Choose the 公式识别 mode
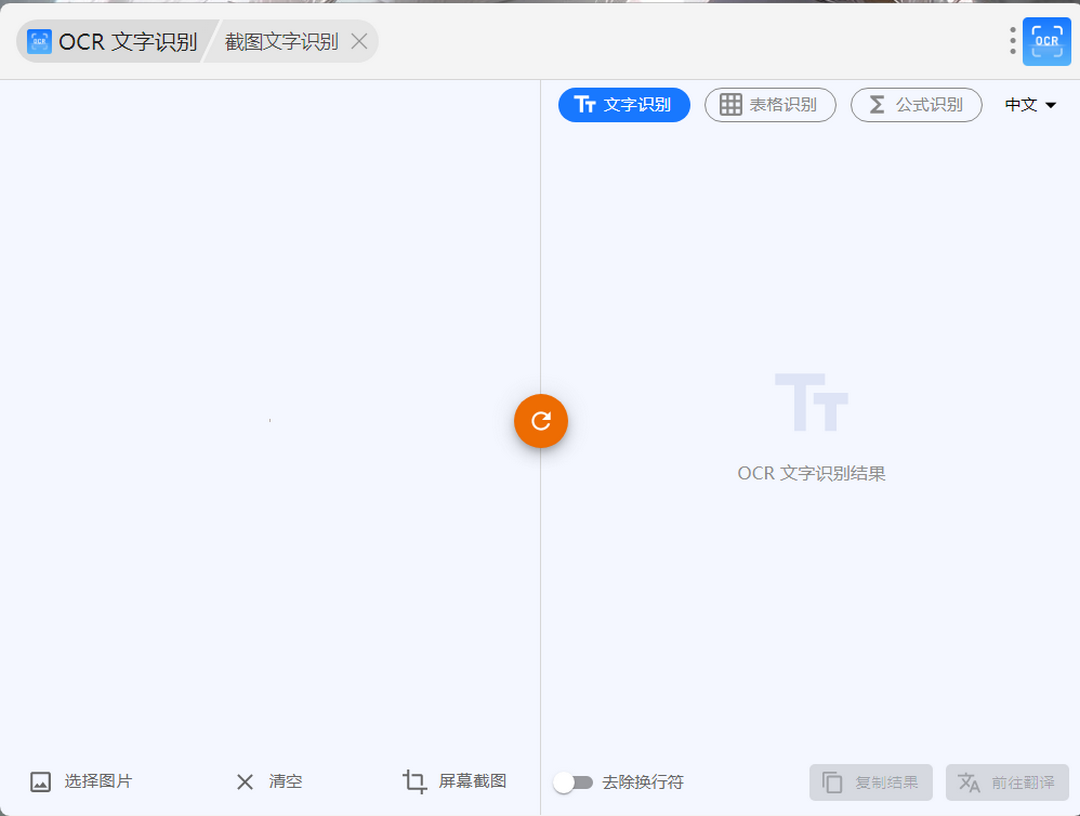 pyautogui.click(x=916, y=105)
